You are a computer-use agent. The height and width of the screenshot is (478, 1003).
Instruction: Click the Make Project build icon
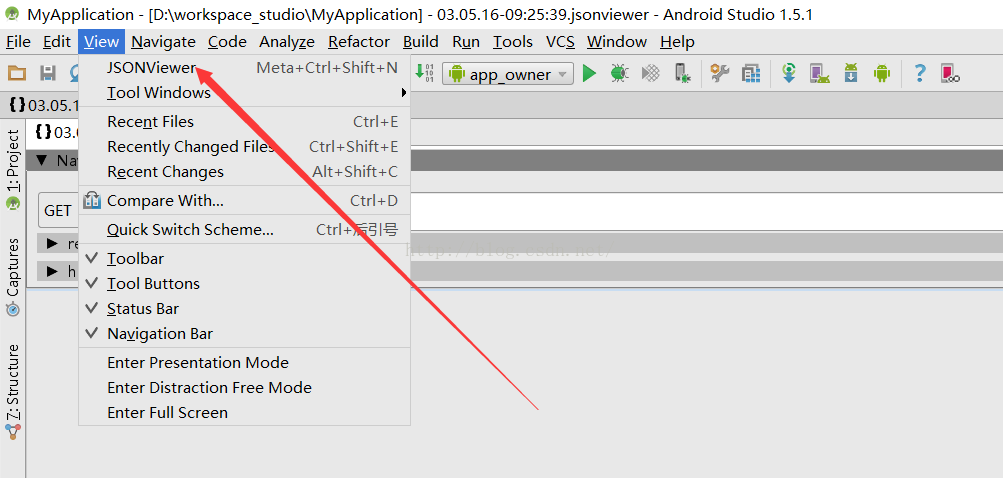[x=425, y=72]
